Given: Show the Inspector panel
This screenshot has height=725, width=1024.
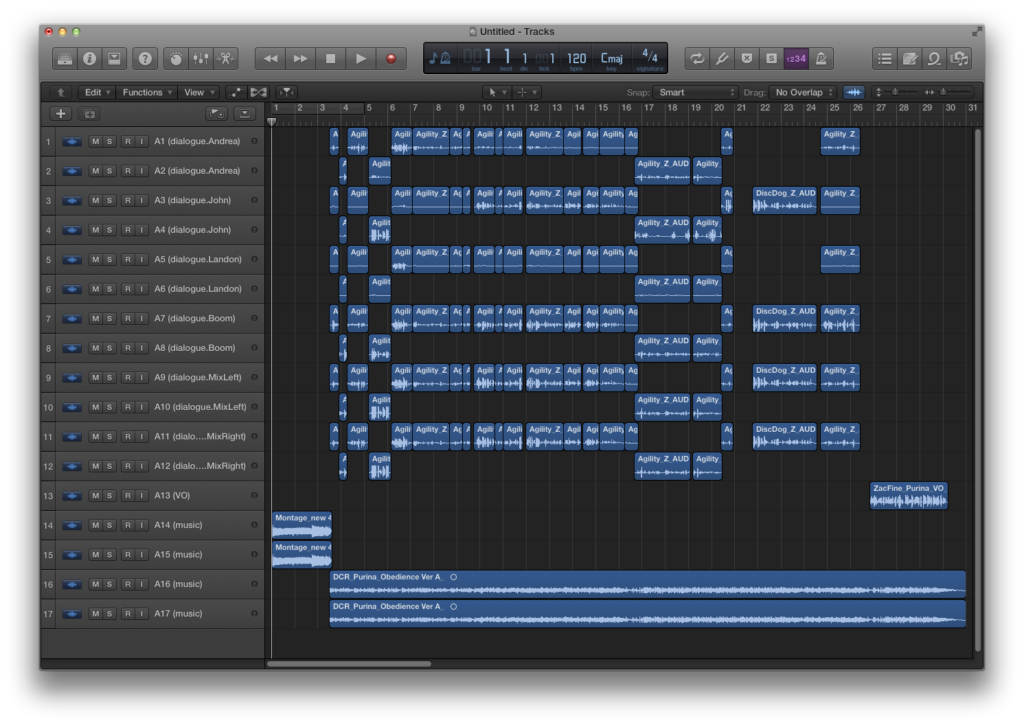Looking at the screenshot, I should click(89, 59).
